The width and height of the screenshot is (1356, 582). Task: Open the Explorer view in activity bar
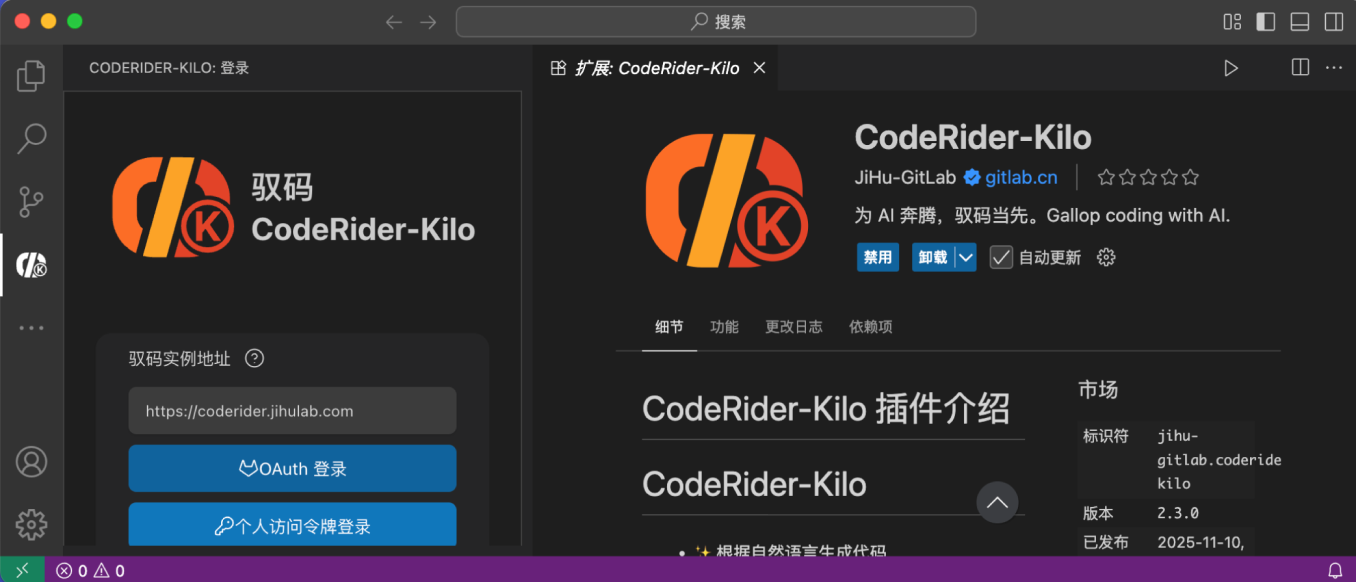tap(31, 76)
